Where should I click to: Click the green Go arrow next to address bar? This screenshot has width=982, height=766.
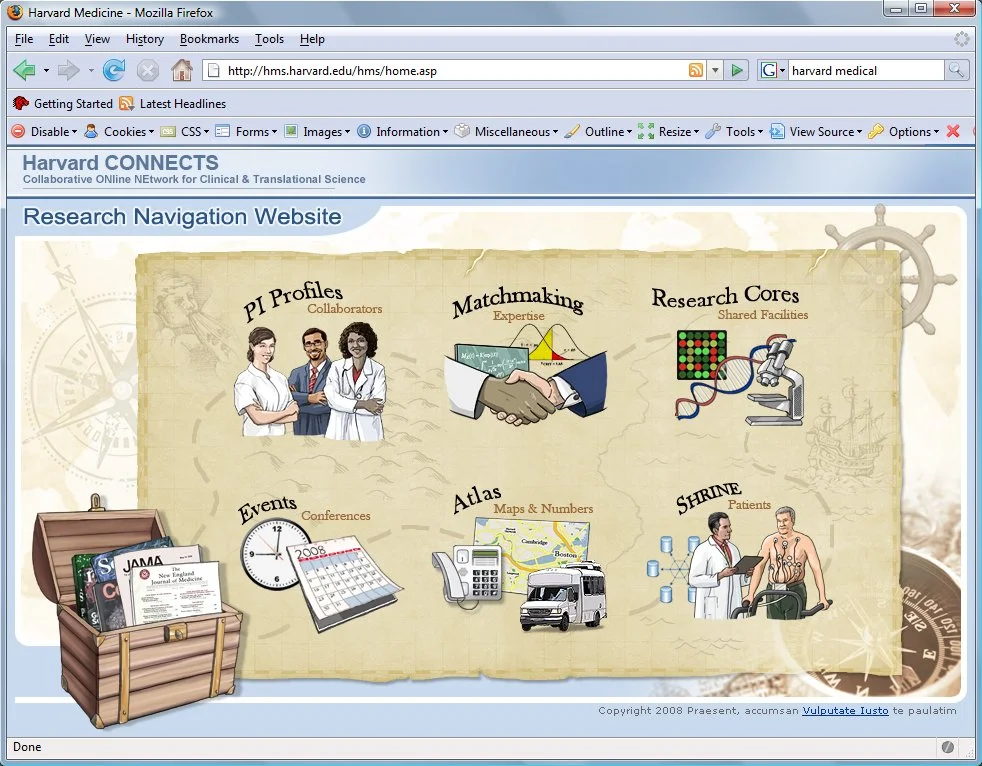pyautogui.click(x=737, y=70)
